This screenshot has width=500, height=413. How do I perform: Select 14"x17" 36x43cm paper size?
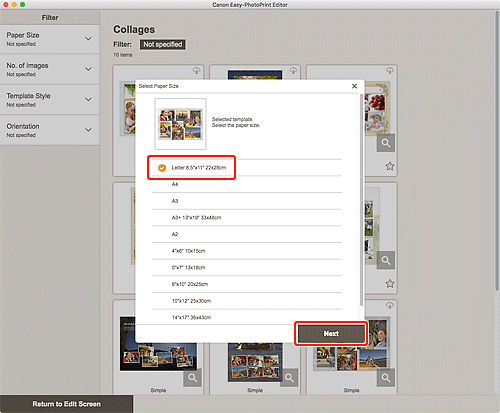pos(247,317)
